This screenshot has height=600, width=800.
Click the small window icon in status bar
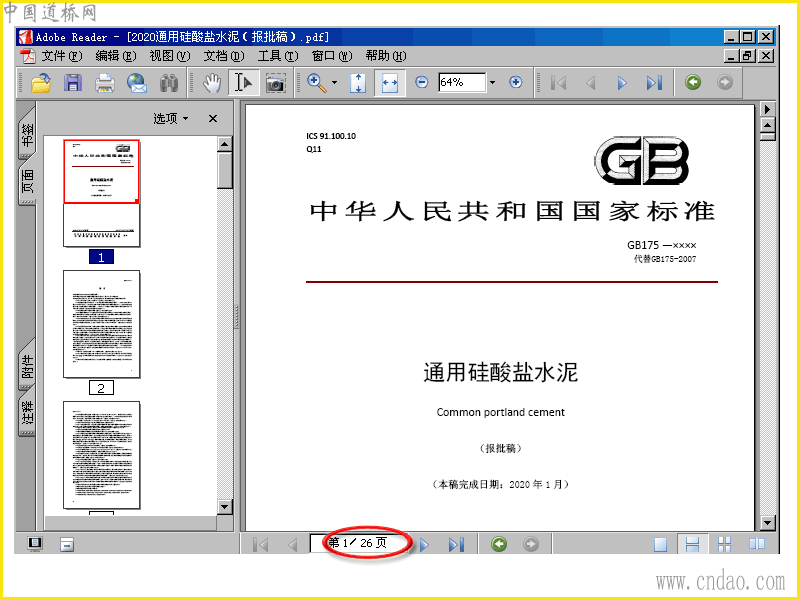click(67, 544)
